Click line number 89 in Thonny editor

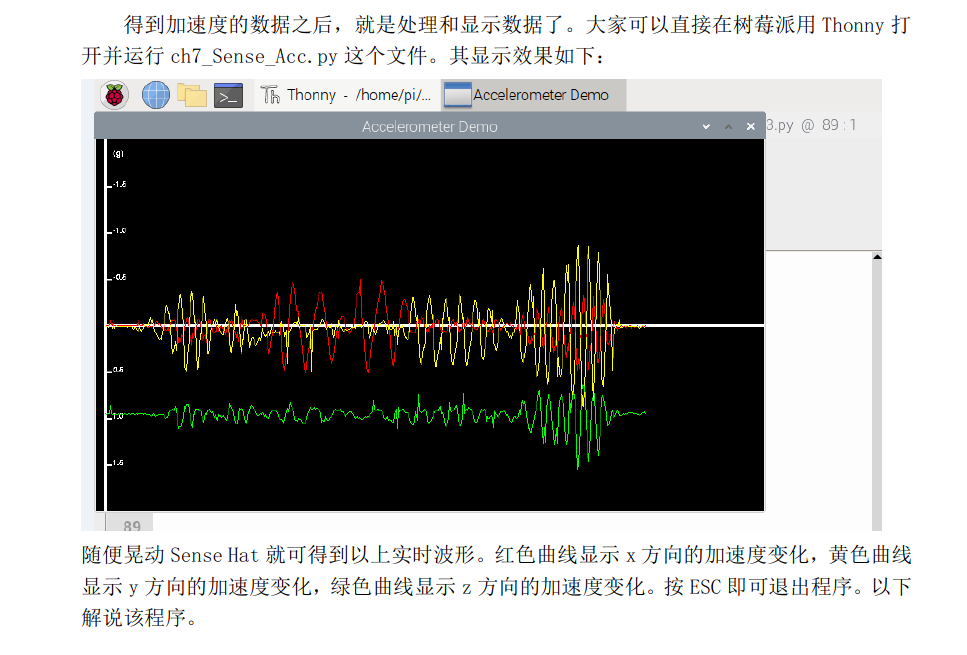[x=131, y=525]
